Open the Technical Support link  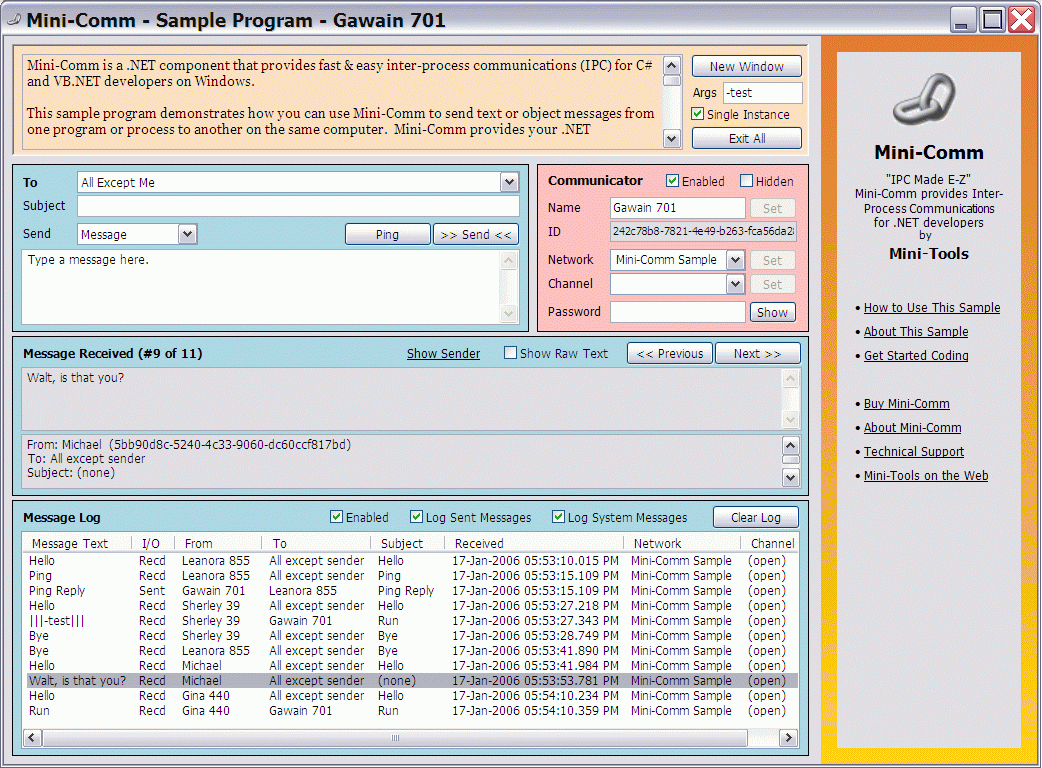click(913, 452)
